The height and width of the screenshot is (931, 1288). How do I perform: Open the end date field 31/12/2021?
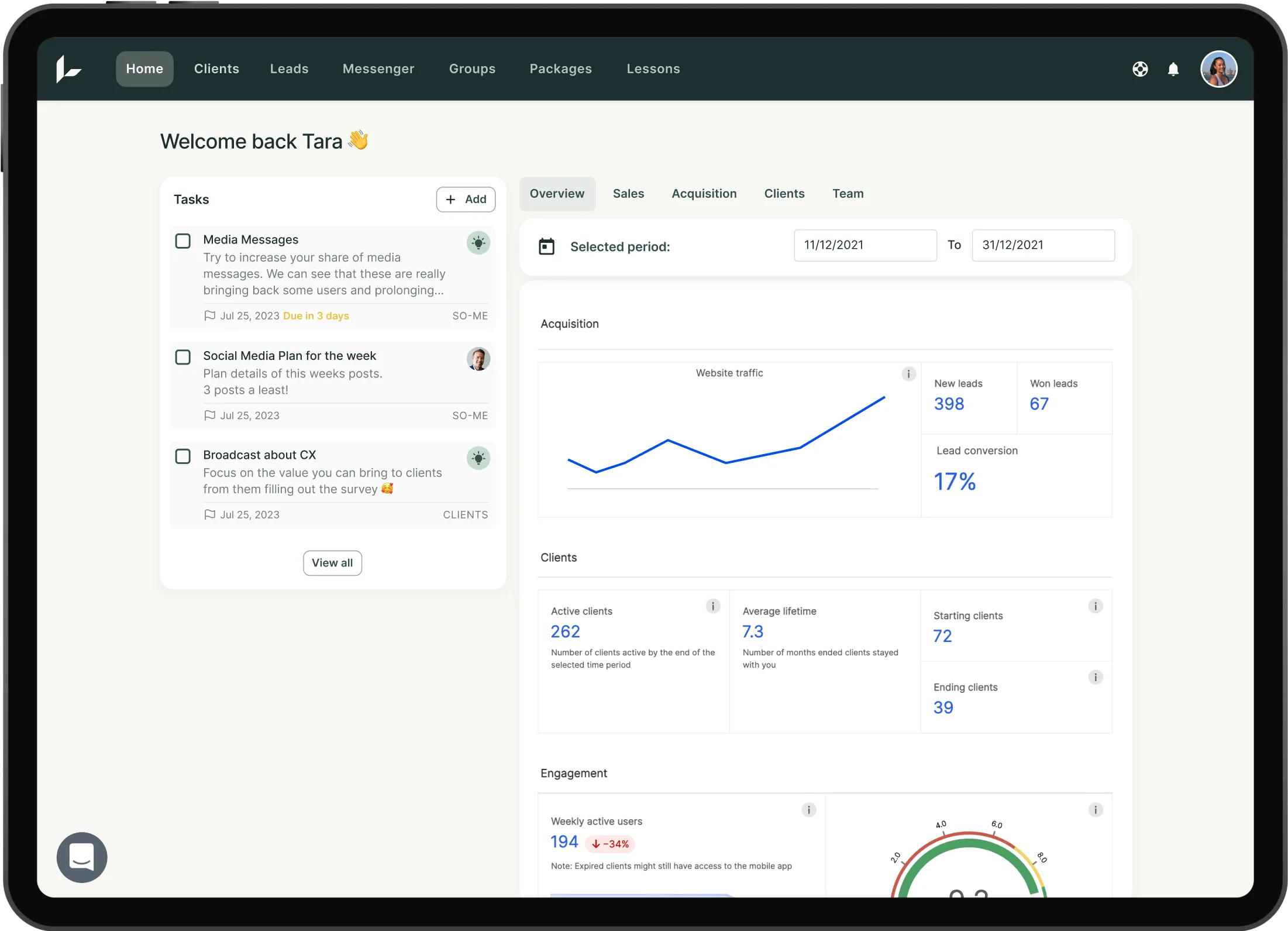pyautogui.click(x=1042, y=245)
